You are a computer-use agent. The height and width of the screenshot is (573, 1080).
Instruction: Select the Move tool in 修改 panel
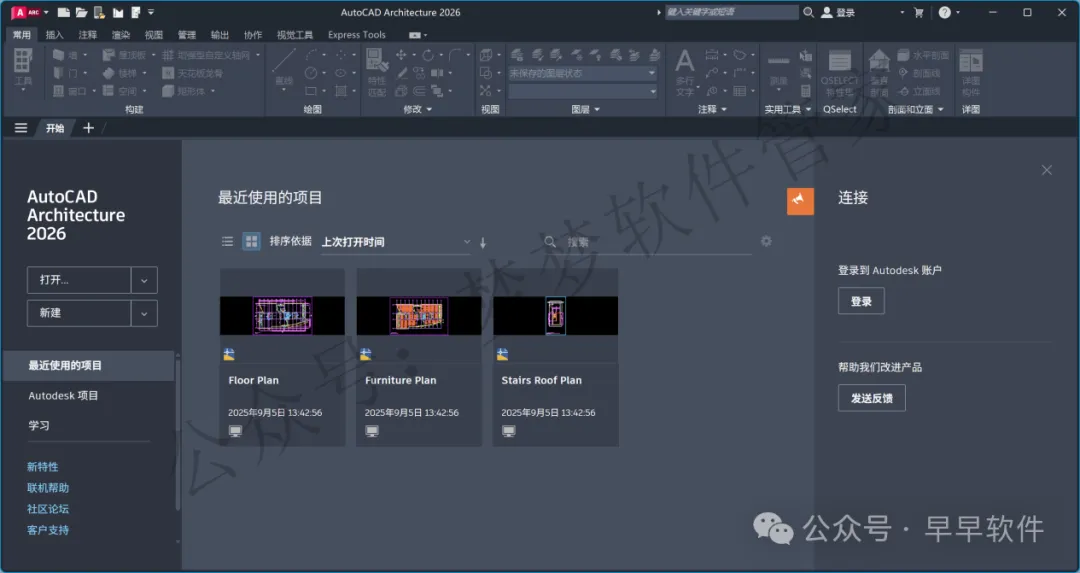tap(401, 54)
